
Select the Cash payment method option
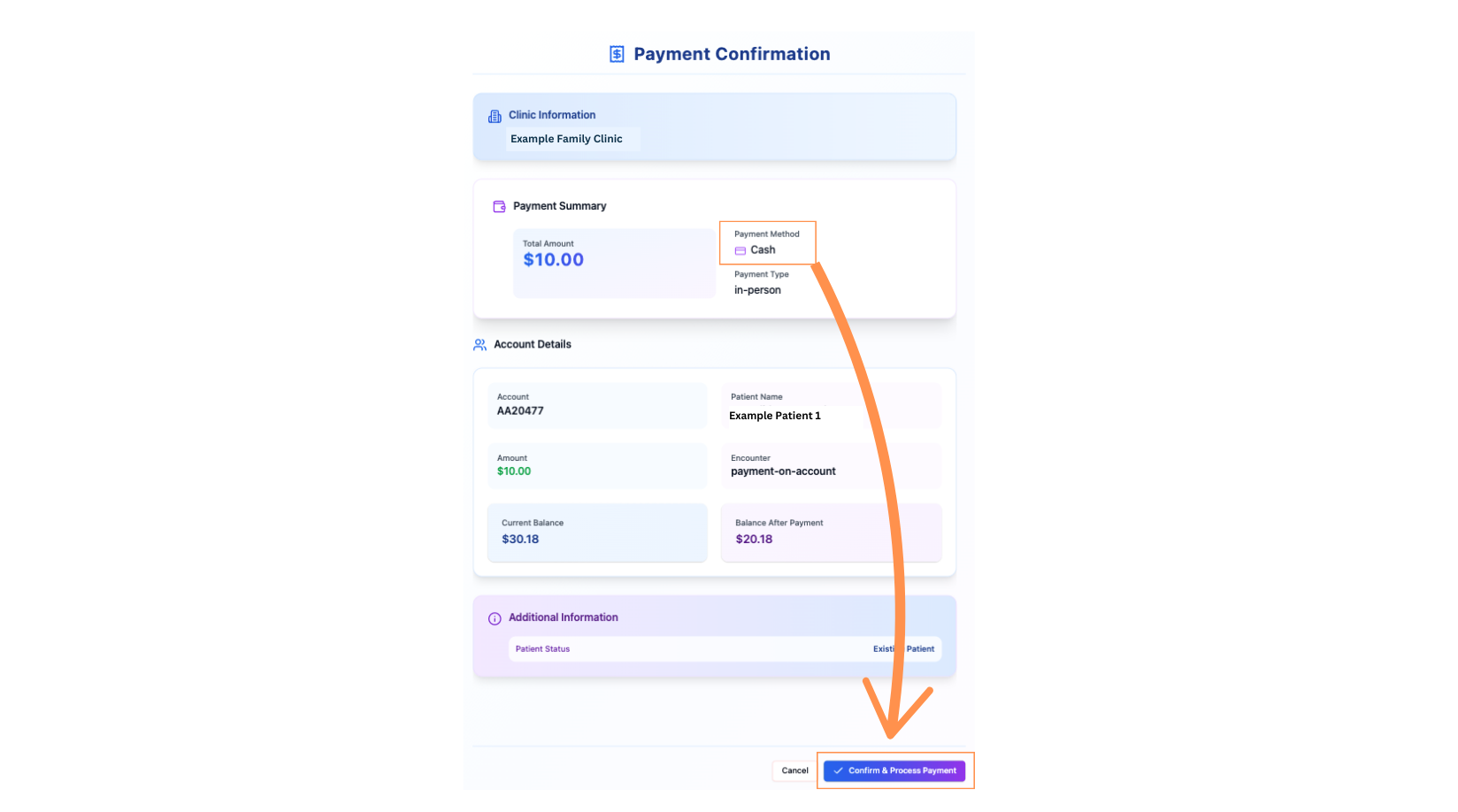pos(763,249)
